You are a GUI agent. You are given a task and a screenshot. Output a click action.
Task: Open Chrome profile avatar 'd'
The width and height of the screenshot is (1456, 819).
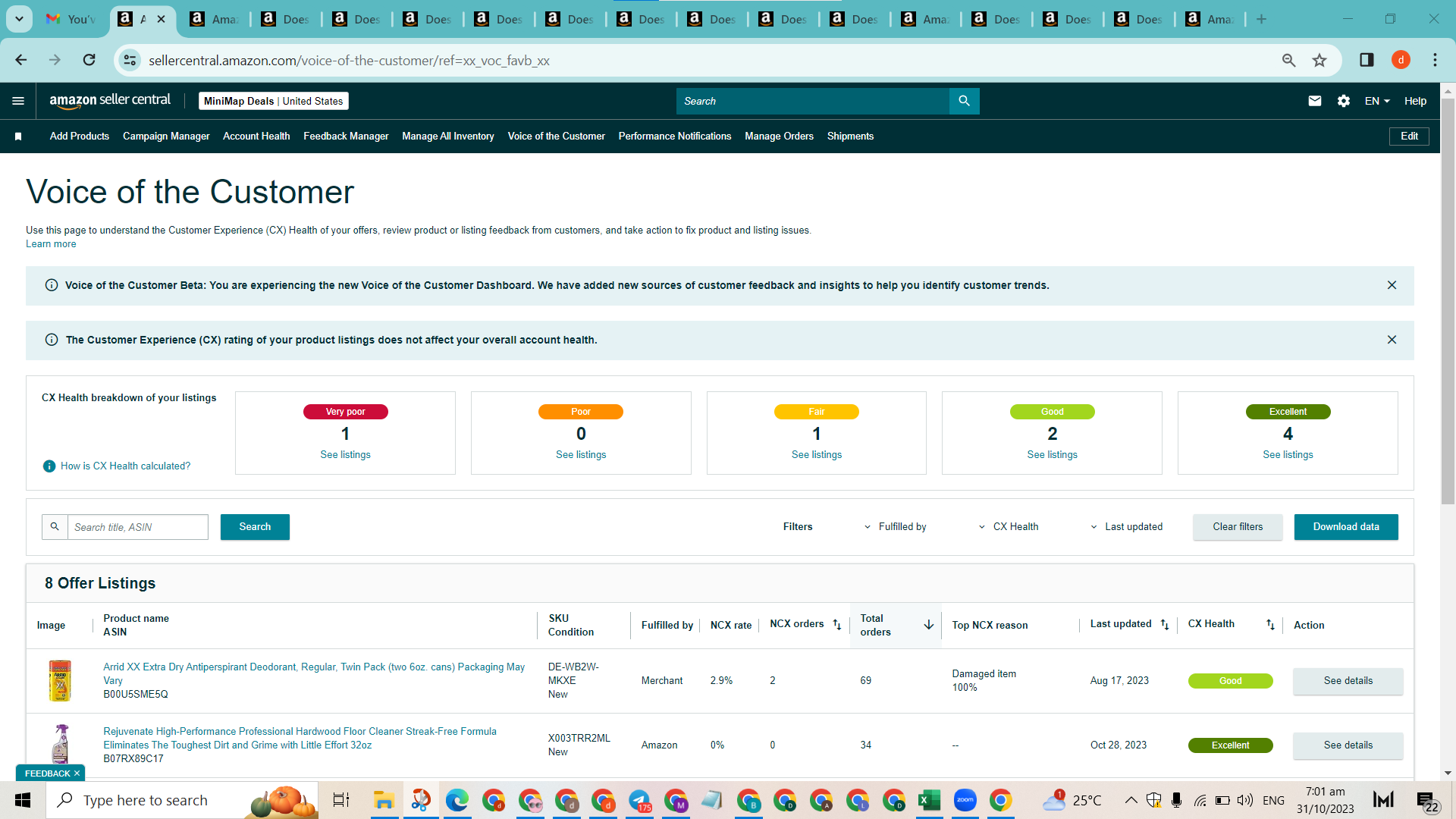[x=1401, y=60]
